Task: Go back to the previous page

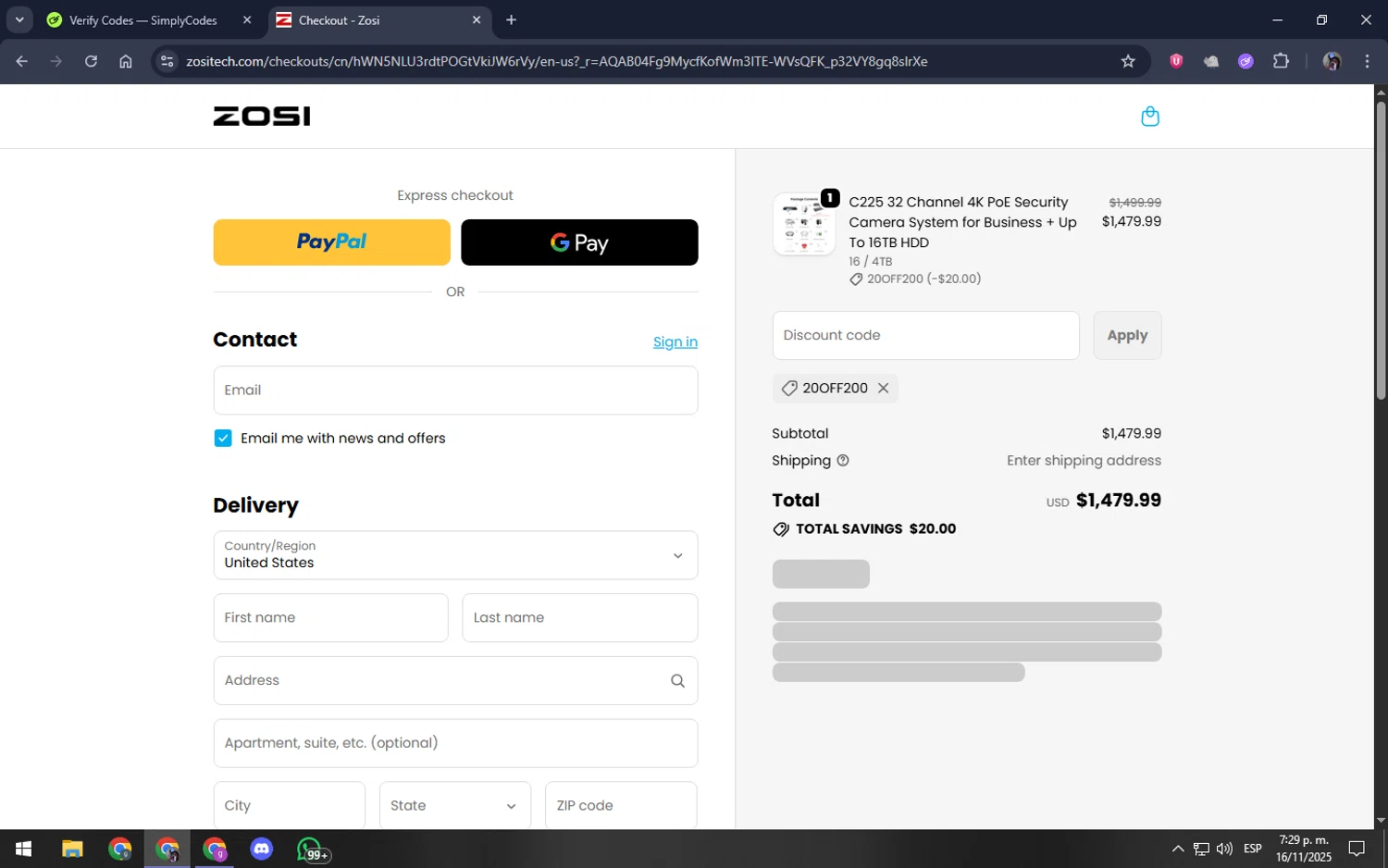Action: (22, 61)
